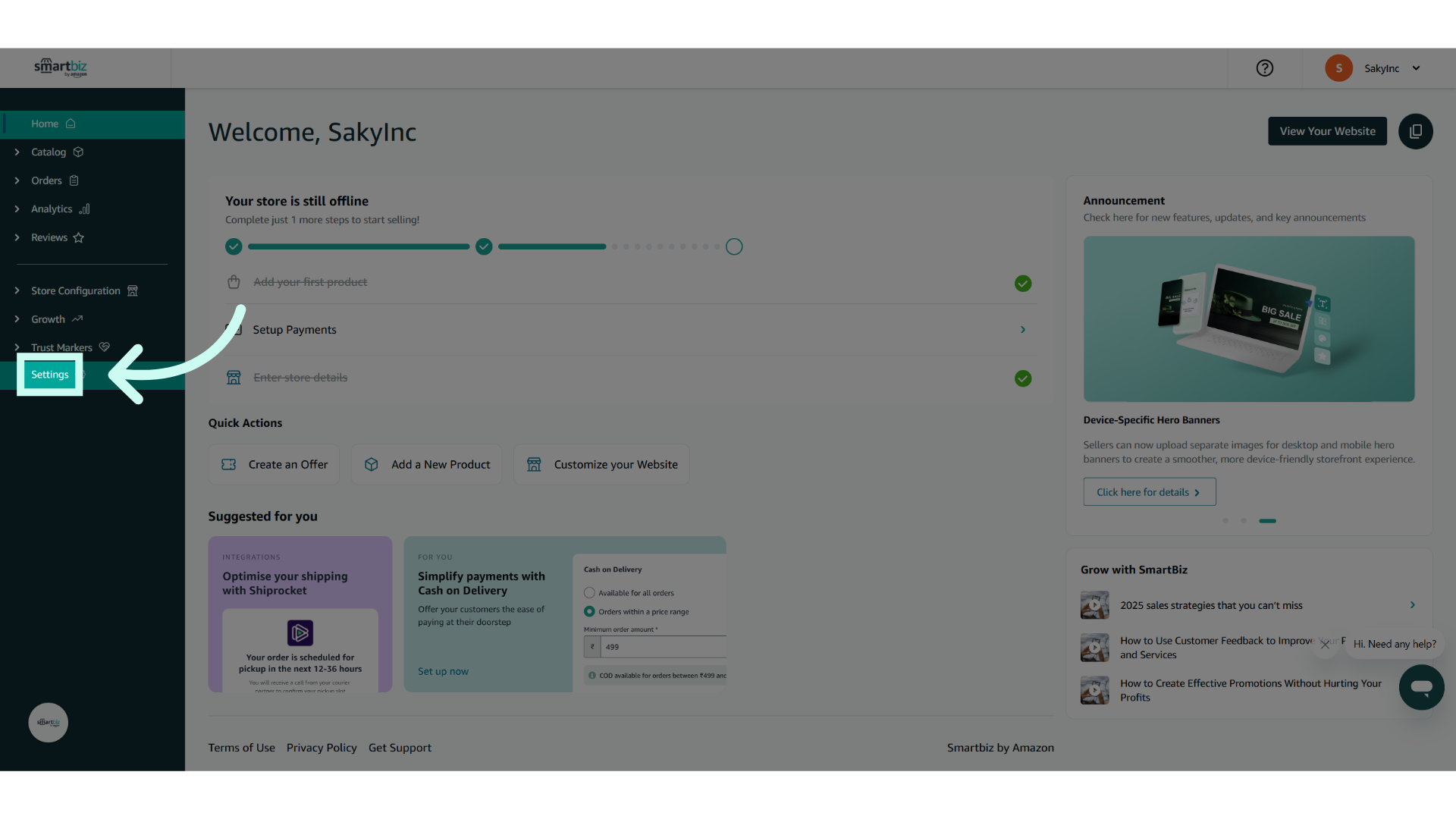Click the first completed progress step checkmark
Screen dimensions: 1456x819
[234, 246]
